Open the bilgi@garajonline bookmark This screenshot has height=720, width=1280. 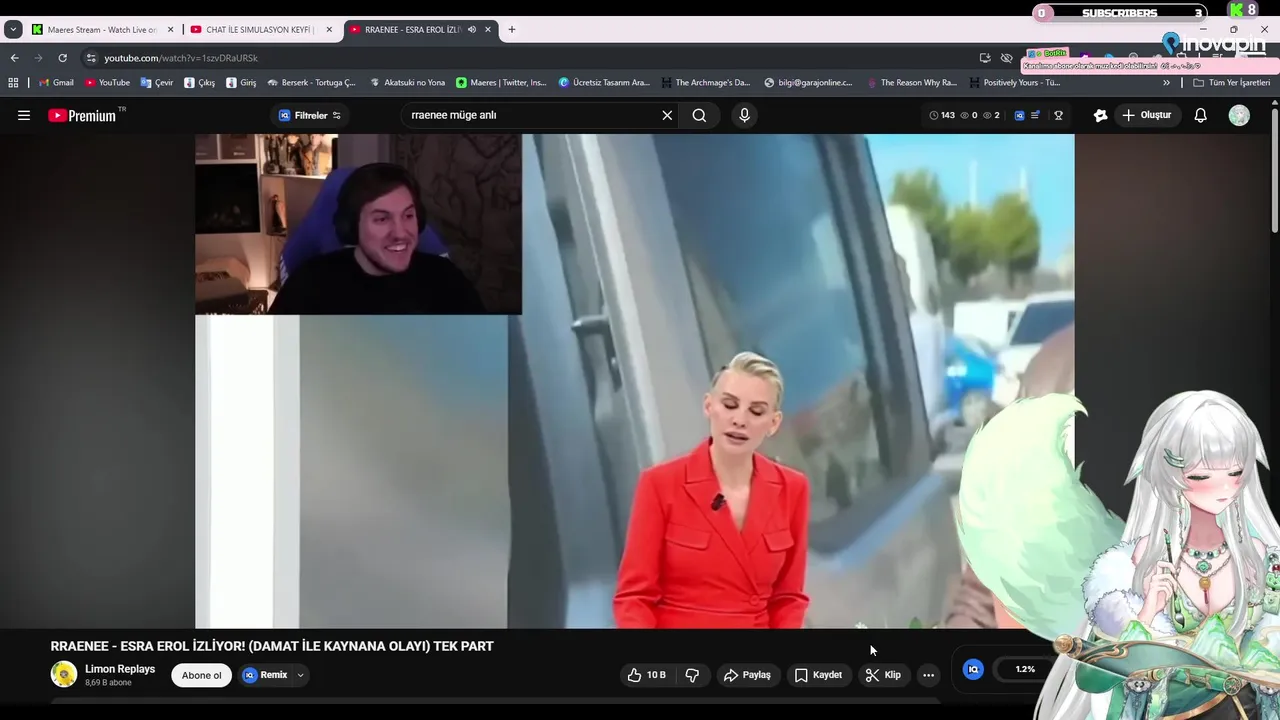coord(808,83)
